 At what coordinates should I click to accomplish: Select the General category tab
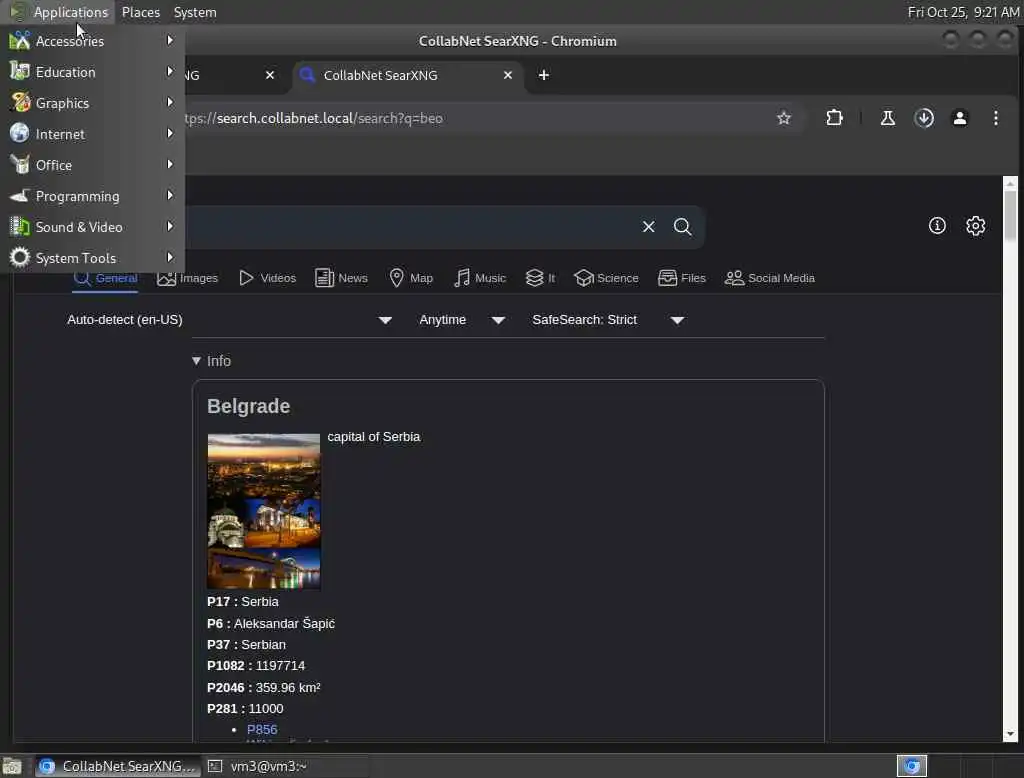coord(105,278)
